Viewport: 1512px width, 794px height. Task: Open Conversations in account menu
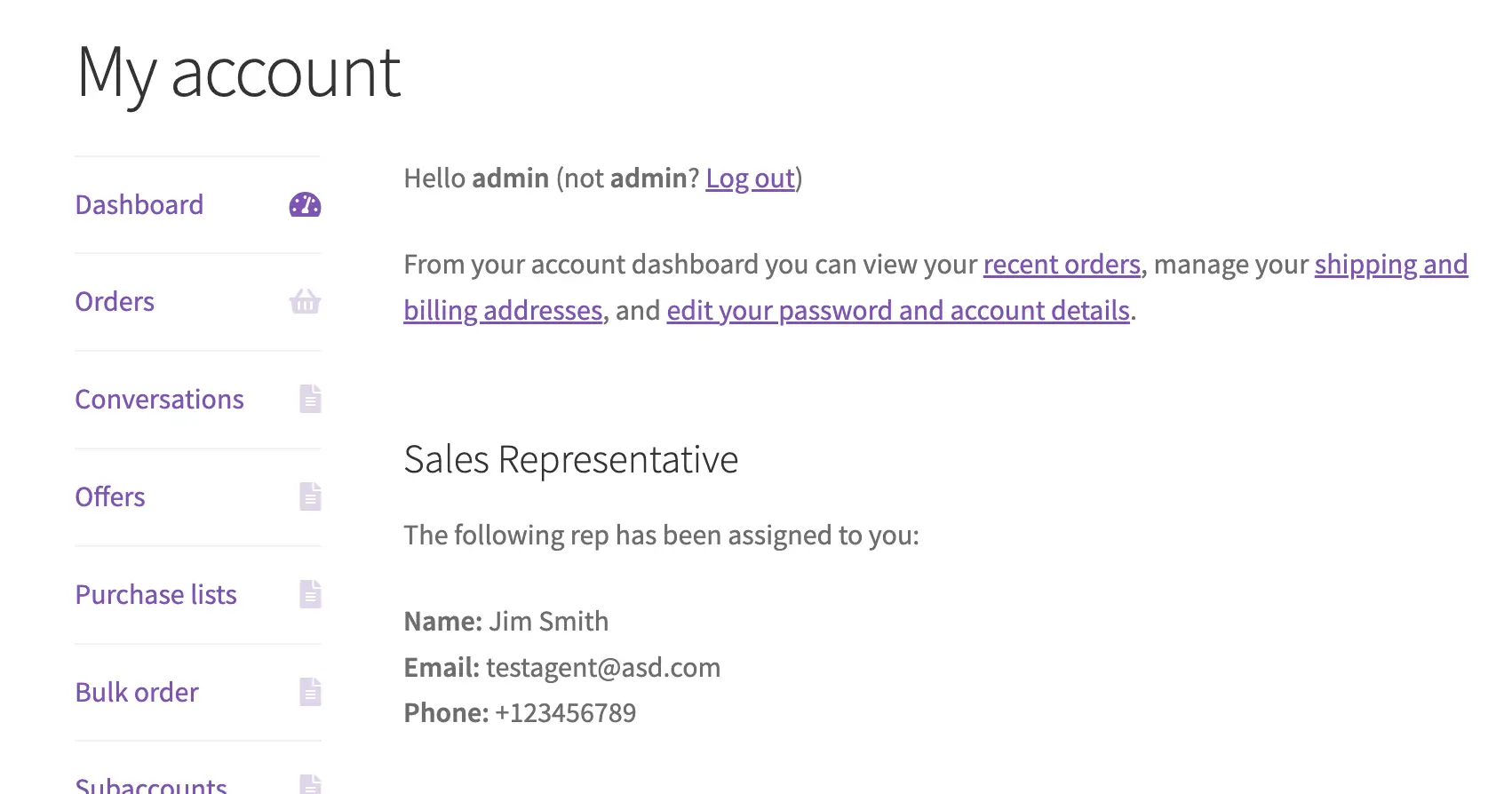159,400
